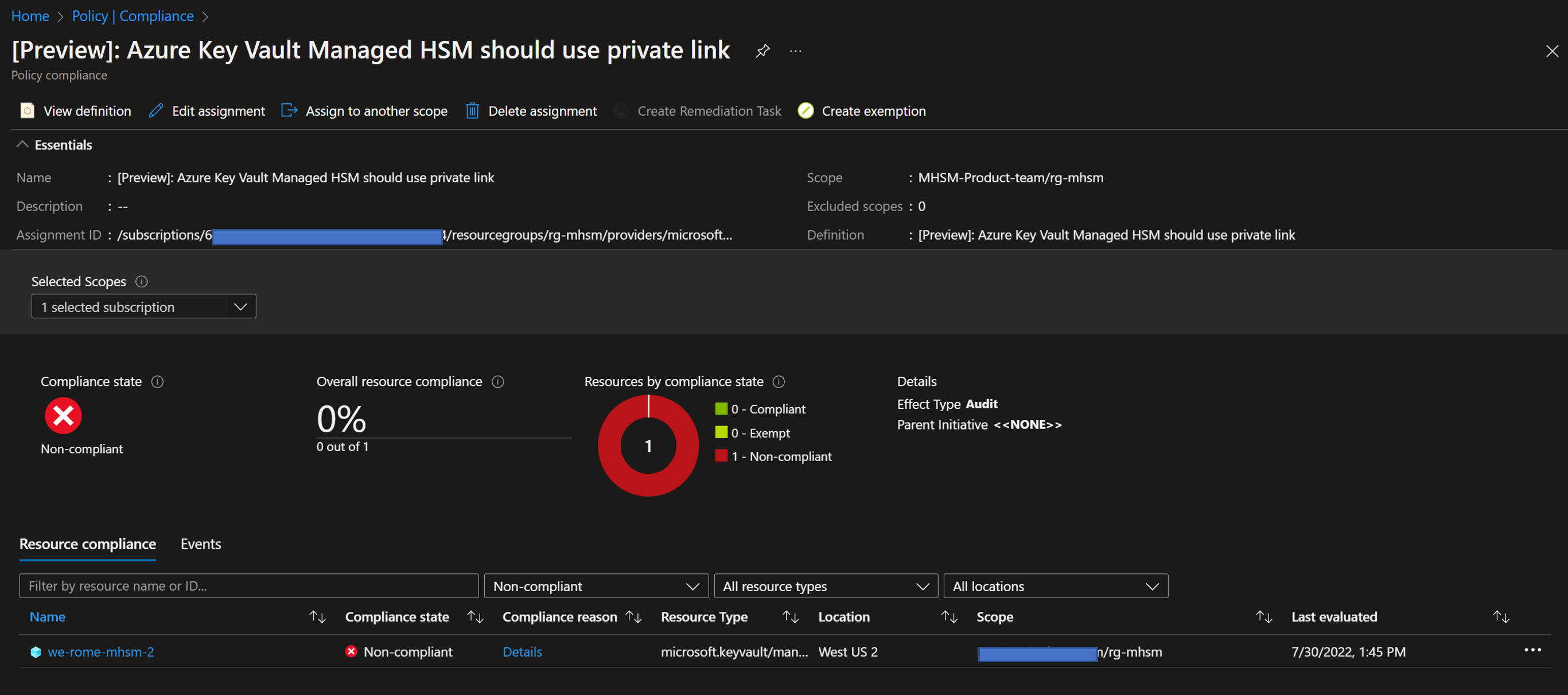Click the red Non-compliant legend swatch
The image size is (1568, 695).
click(721, 456)
